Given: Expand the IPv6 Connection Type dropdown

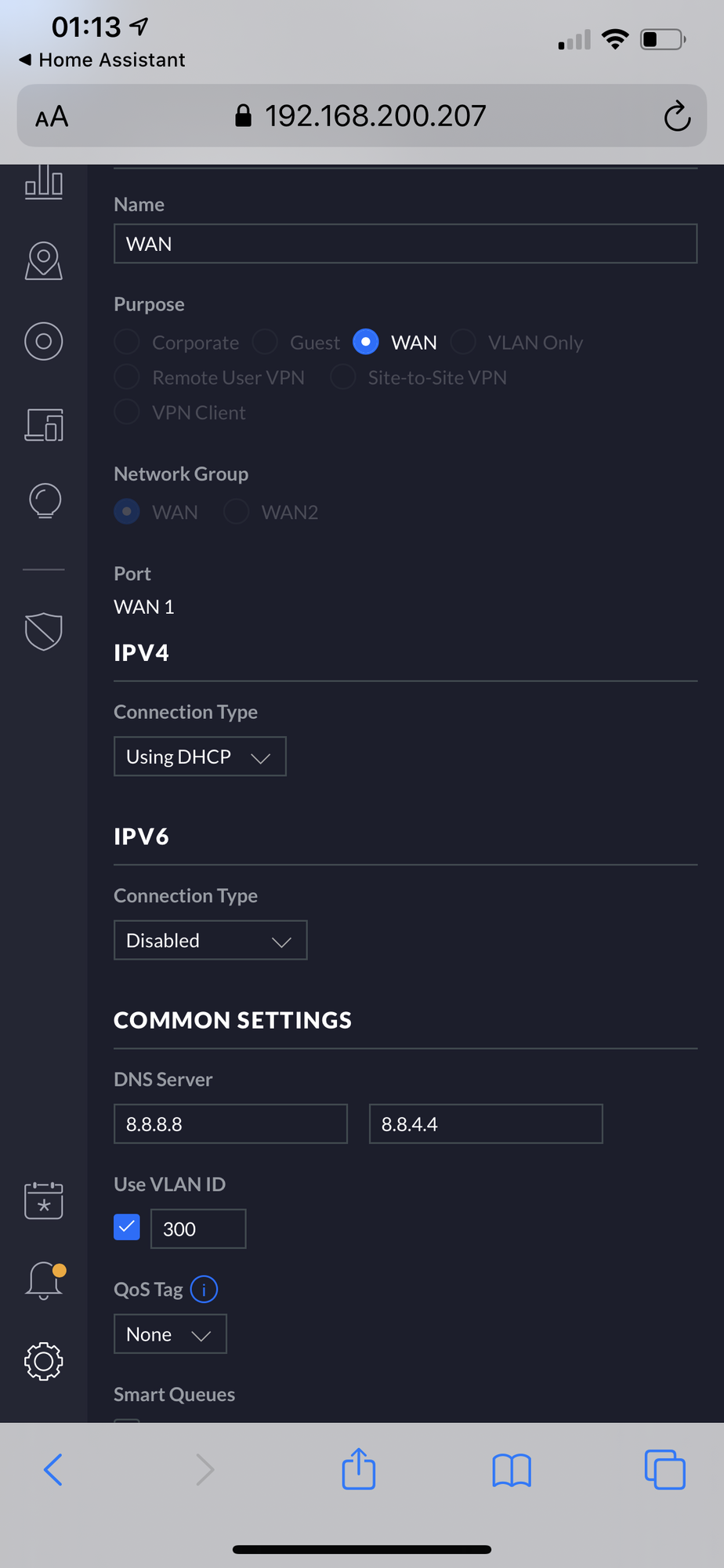Looking at the screenshot, I should point(210,939).
